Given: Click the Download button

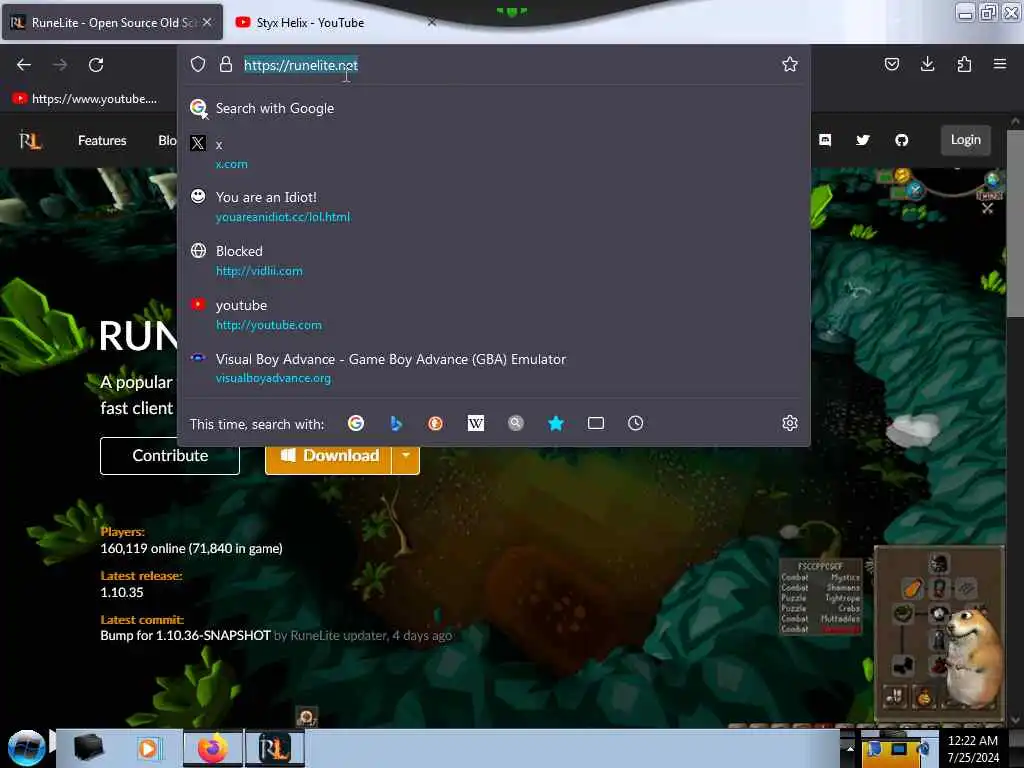Looking at the screenshot, I should tap(329, 455).
